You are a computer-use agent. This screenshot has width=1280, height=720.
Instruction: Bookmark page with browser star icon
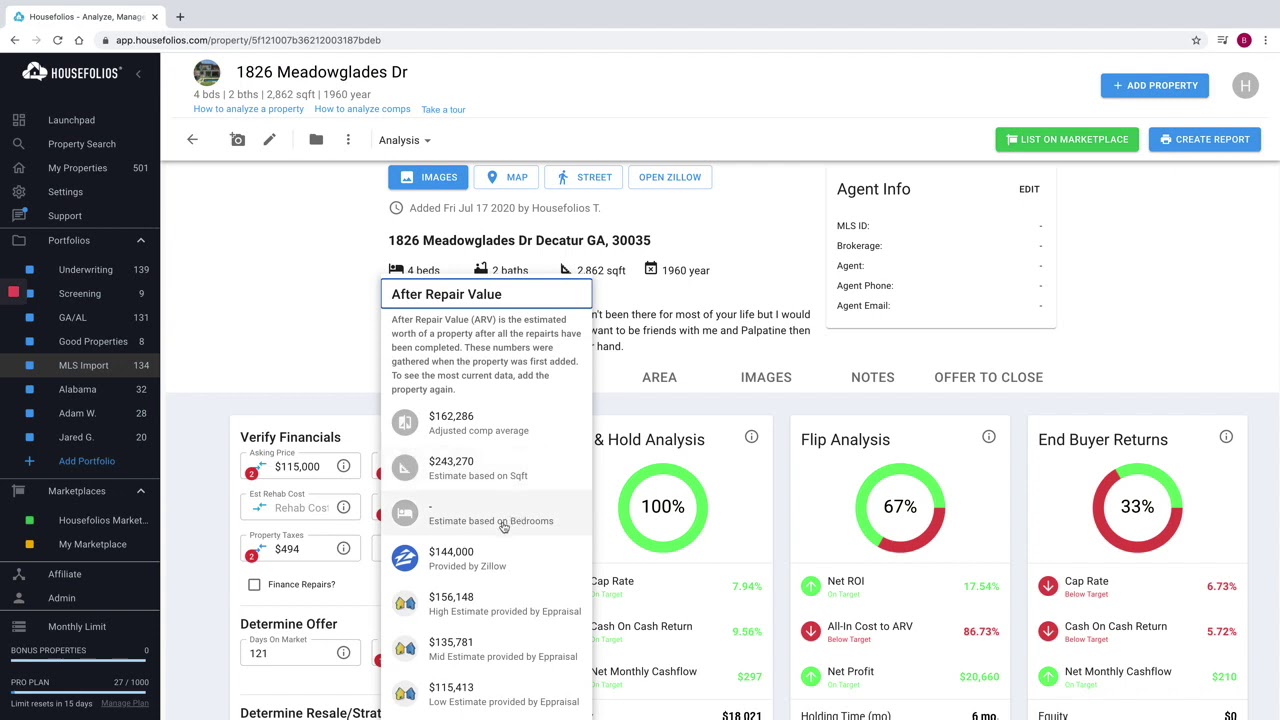coord(1196,40)
